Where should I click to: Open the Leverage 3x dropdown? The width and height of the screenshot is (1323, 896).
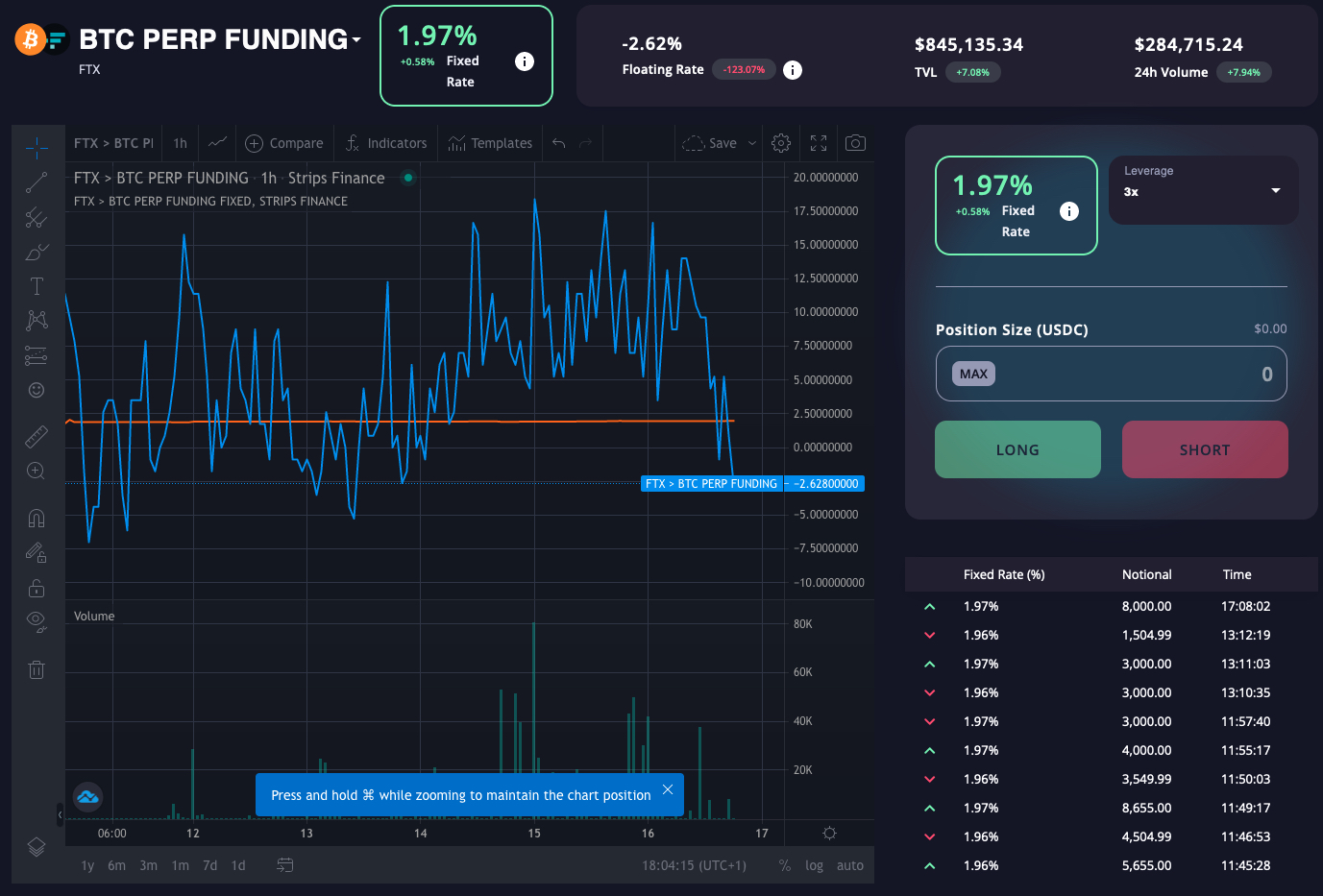pos(1204,190)
